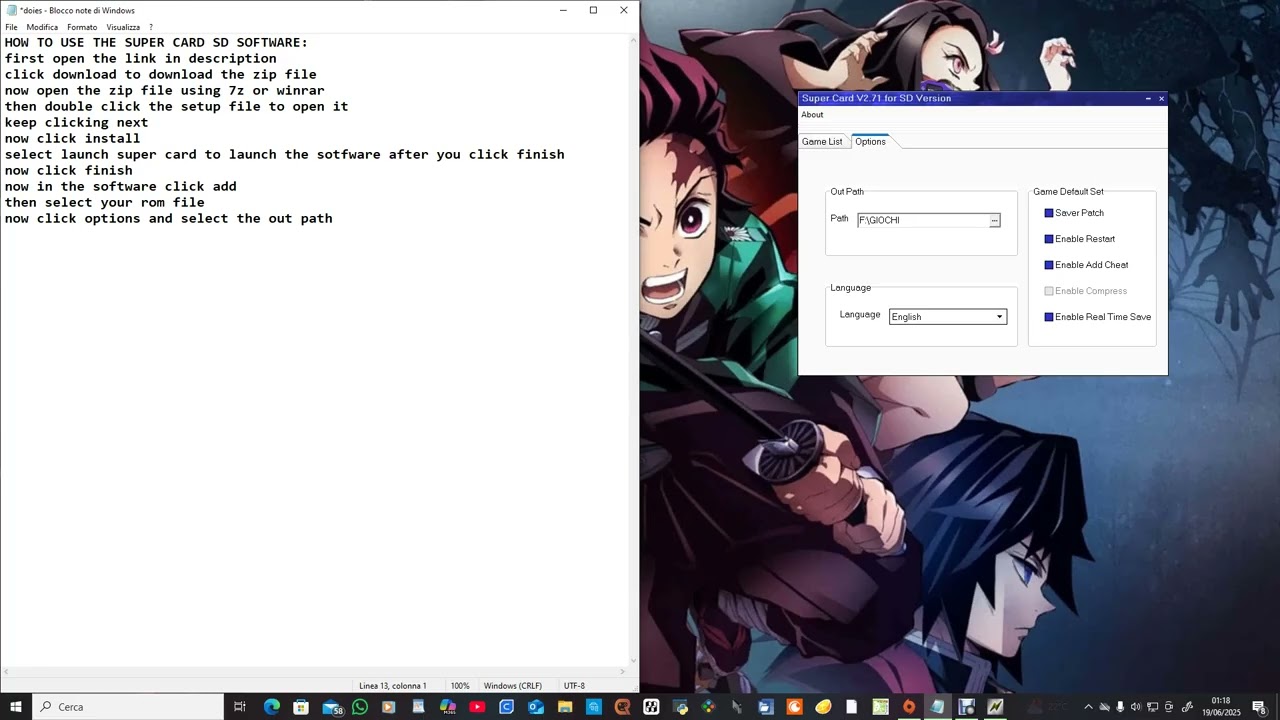This screenshot has height=720, width=1280.
Task: Maximize the Notepad window
Action: pyautogui.click(x=593, y=10)
